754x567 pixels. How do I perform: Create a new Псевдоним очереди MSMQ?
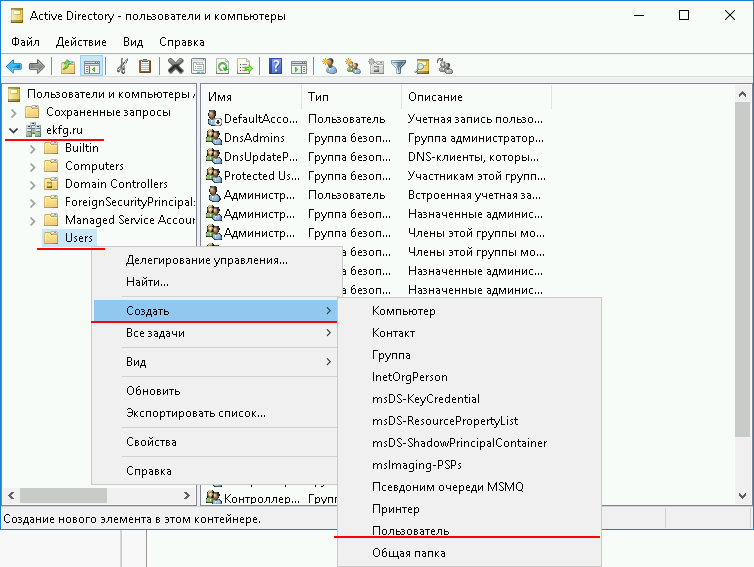coord(469,487)
